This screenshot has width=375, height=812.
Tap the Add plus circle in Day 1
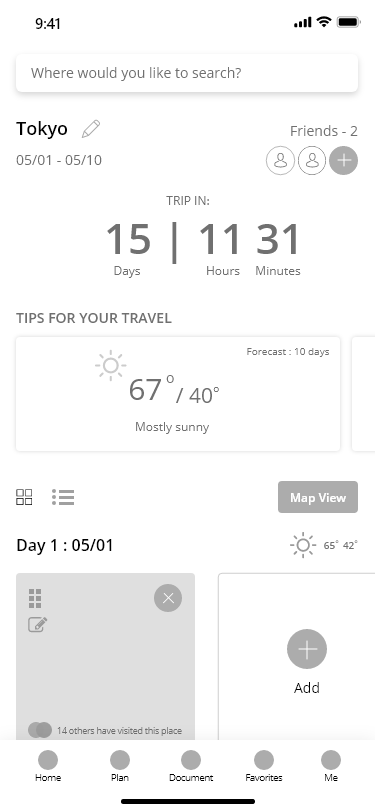(x=307, y=649)
